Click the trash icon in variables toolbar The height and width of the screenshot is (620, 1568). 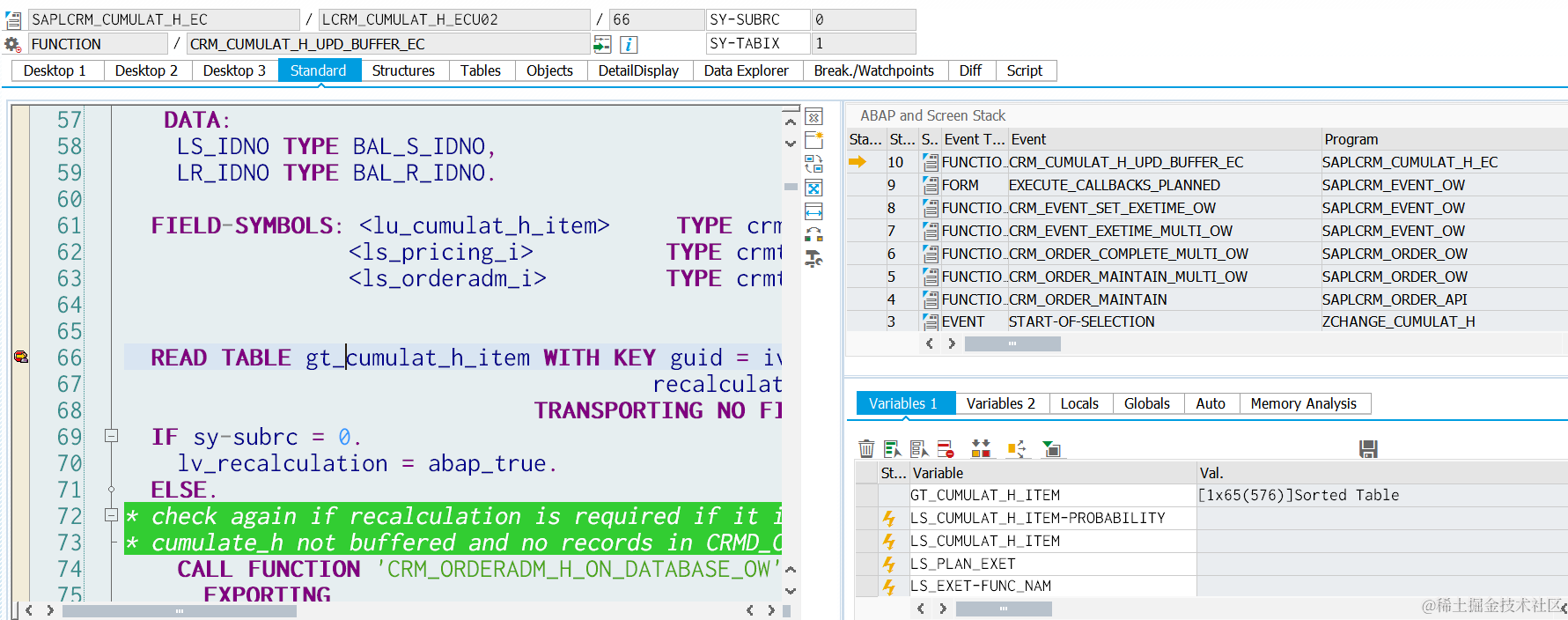pyautogui.click(x=866, y=449)
